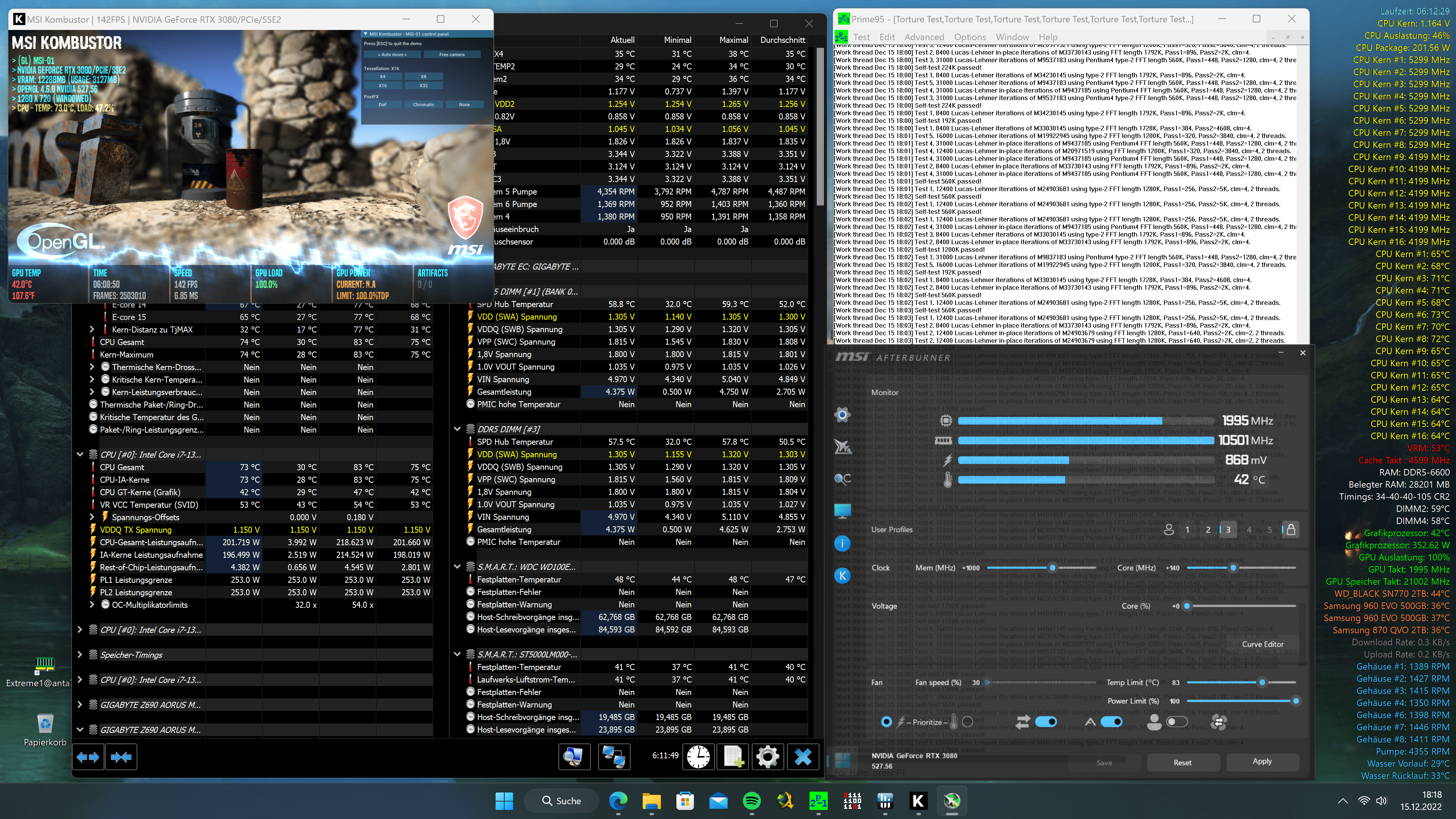Image resolution: width=1456 pixels, height=819 pixels.
Task: Expand Kern-Distanz zu TjMAX row
Action: pyautogui.click(x=91, y=329)
